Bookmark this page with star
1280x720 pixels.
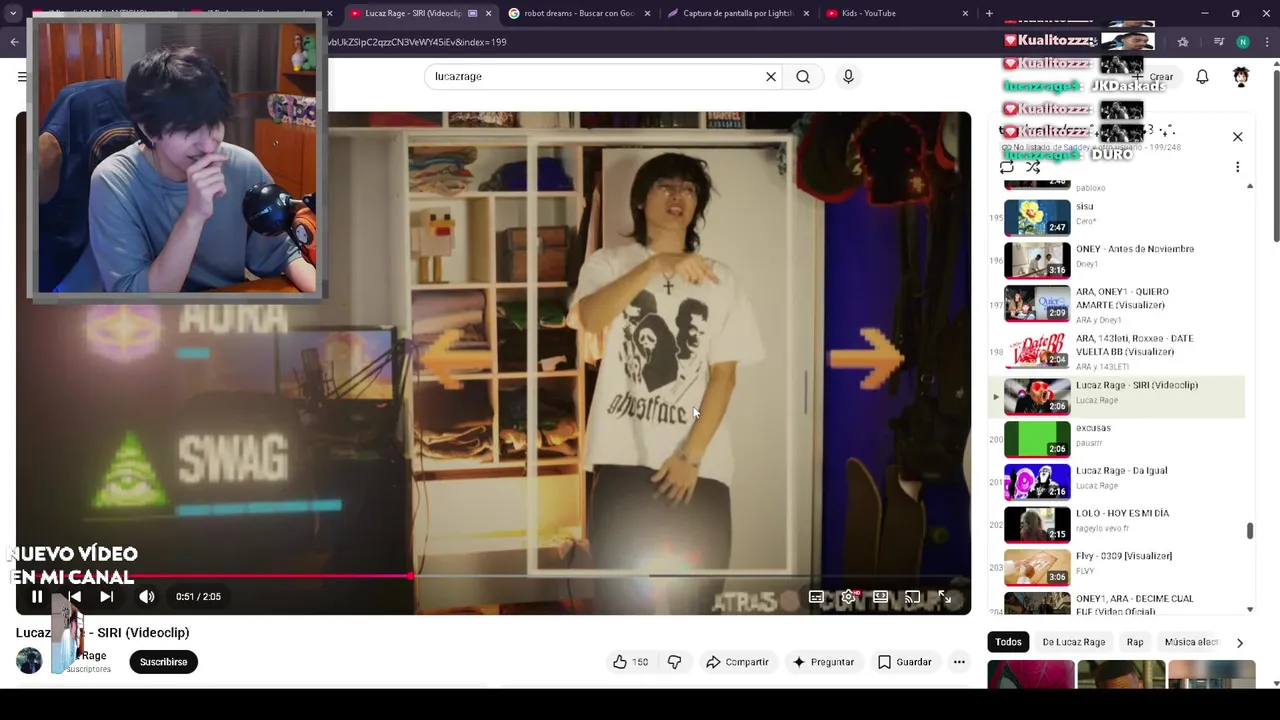pos(1183,42)
